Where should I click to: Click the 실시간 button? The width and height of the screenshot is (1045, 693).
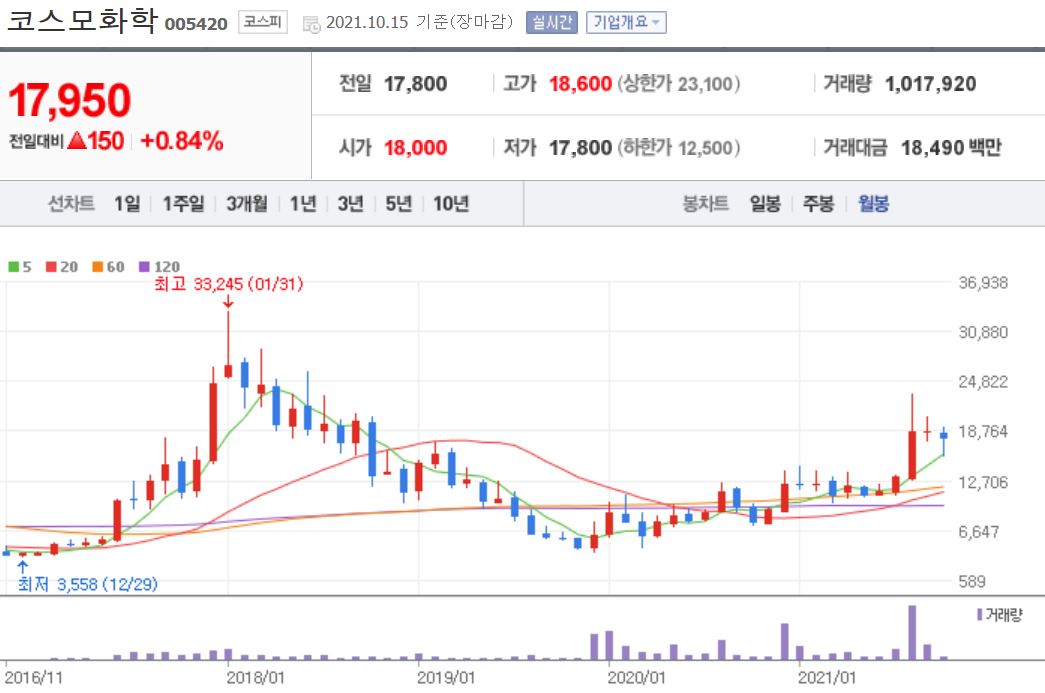(x=551, y=23)
